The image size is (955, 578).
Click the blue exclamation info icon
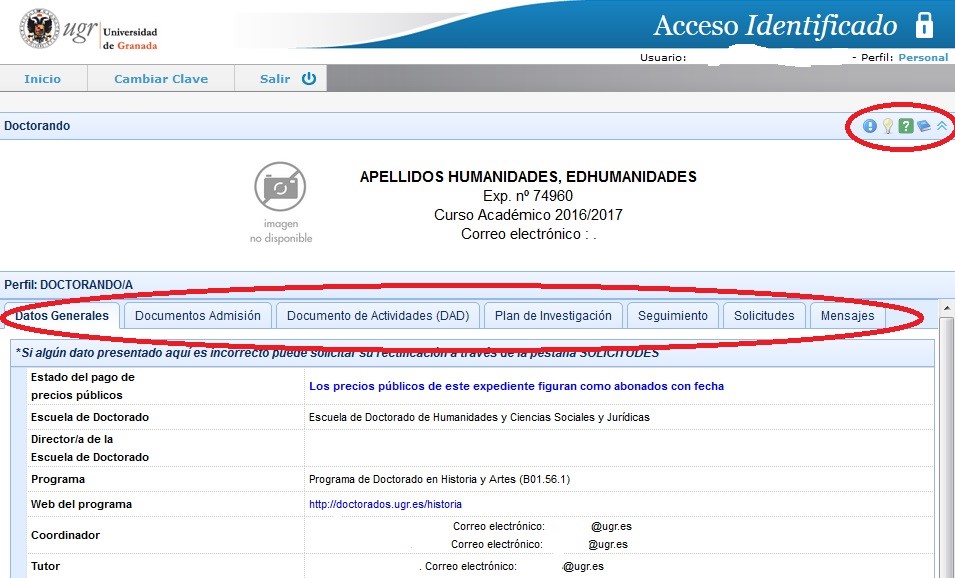(x=870, y=126)
